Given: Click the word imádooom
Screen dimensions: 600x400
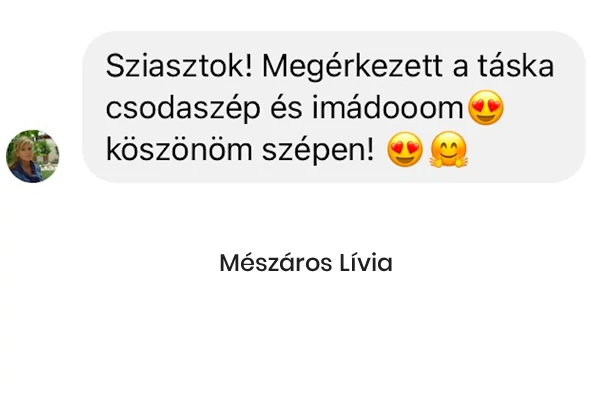Looking at the screenshot, I should pyautogui.click(x=388, y=108).
